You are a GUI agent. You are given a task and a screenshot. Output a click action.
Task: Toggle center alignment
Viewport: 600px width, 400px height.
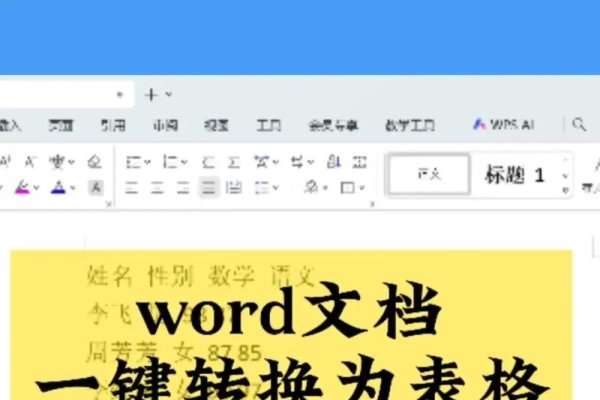click(x=157, y=188)
